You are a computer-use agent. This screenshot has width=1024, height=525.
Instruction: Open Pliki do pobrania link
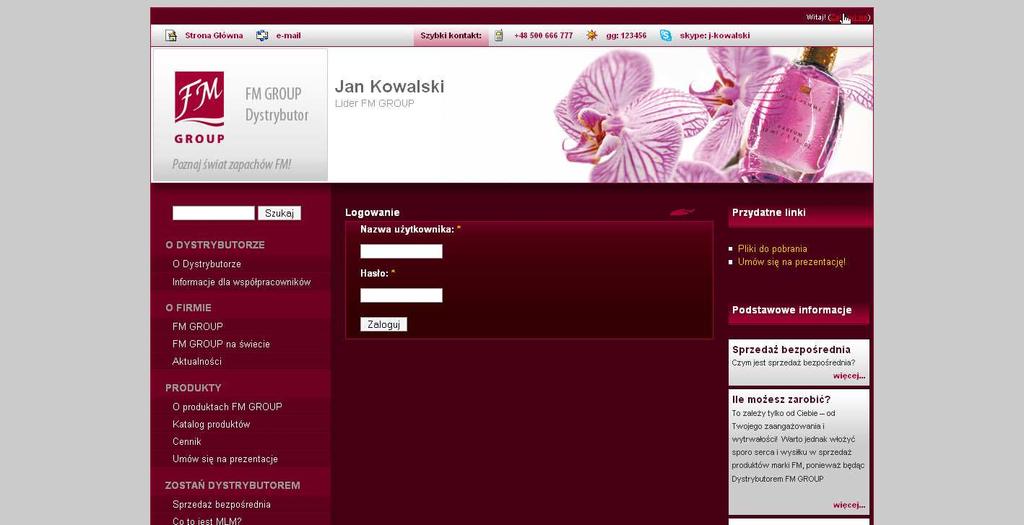[772, 249]
